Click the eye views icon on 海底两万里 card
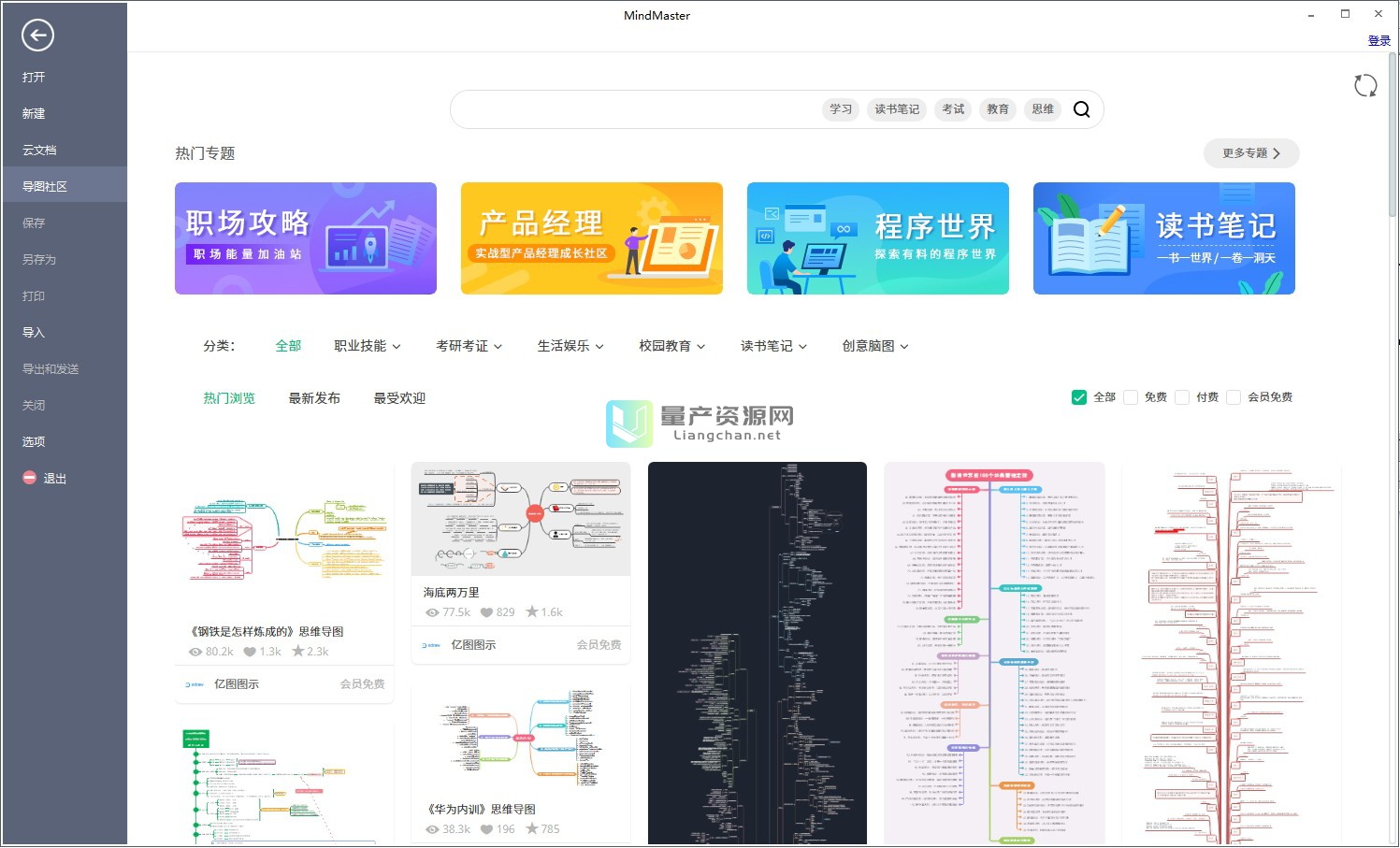The height and width of the screenshot is (848, 1400). point(432,612)
